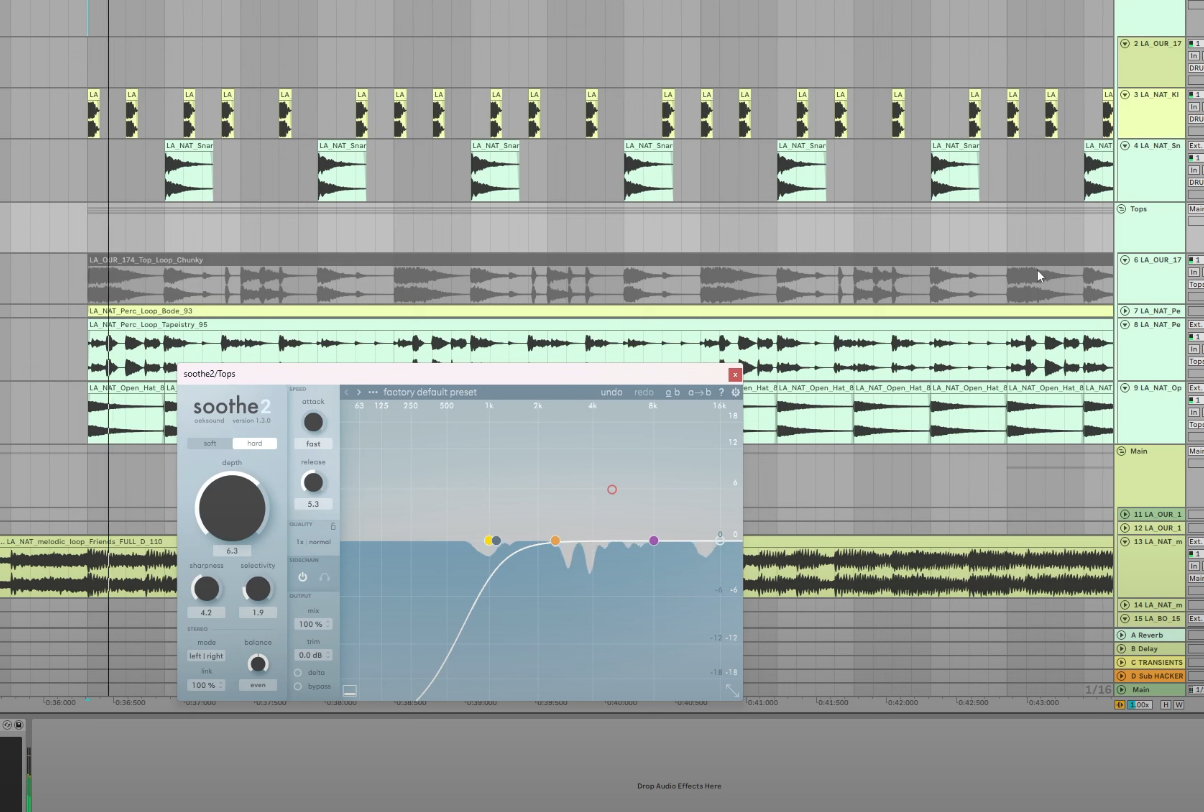This screenshot has height=812, width=1204.
Task: Collapse track 3 LA_NAT_Ki fold arrow
Action: 1124,94
